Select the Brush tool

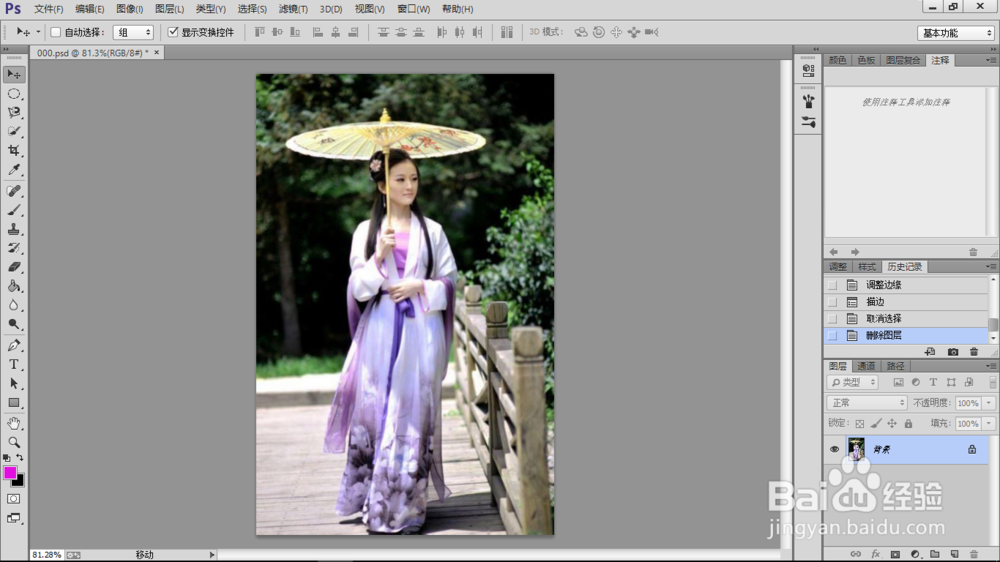coord(13,210)
